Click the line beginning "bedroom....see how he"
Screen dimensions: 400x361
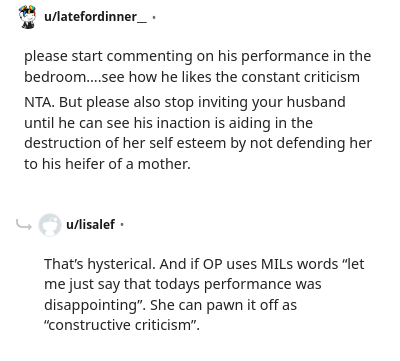[x=192, y=77]
